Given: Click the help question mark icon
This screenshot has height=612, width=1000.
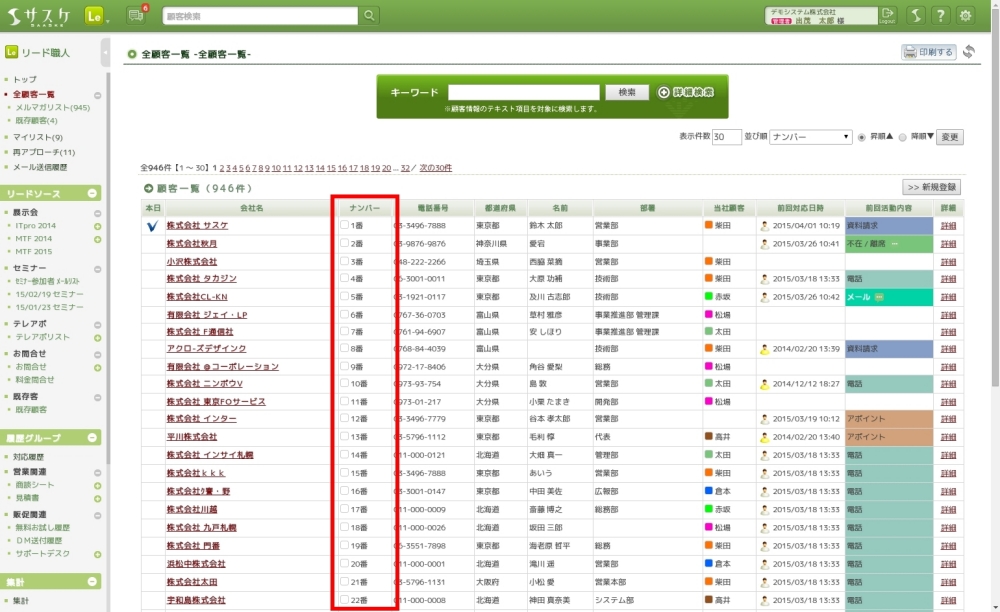Looking at the screenshot, I should (x=940, y=15).
